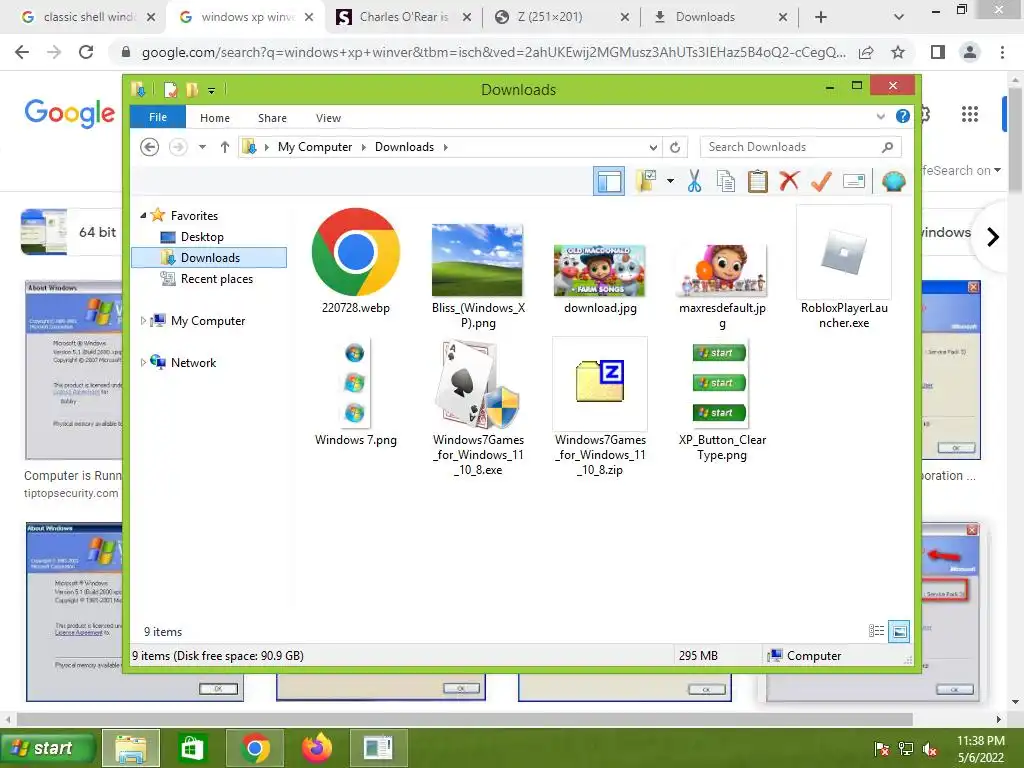Select Desktop in Favorites

click(202, 236)
